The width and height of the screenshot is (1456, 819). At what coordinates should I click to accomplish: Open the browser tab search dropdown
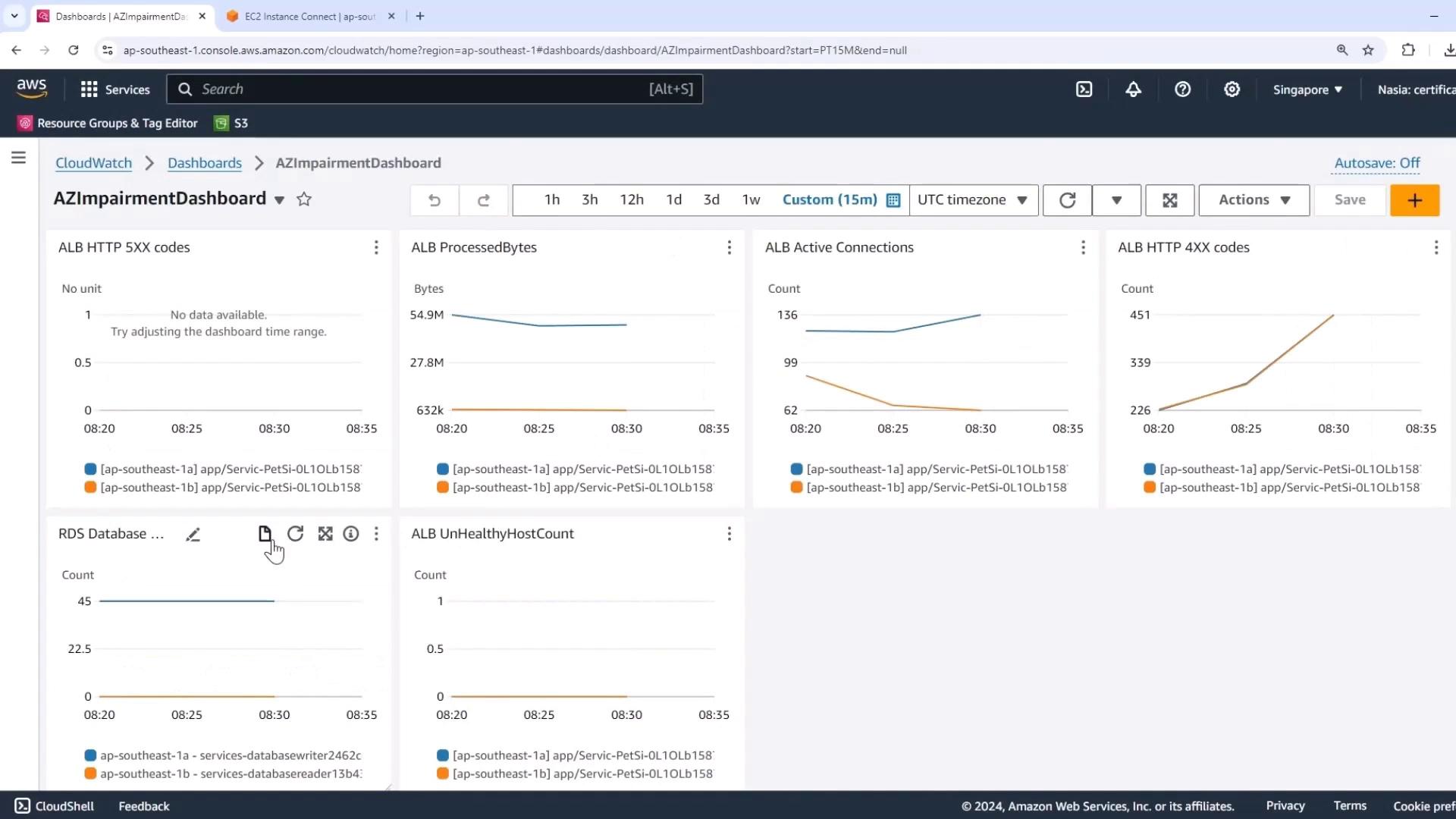pos(14,15)
